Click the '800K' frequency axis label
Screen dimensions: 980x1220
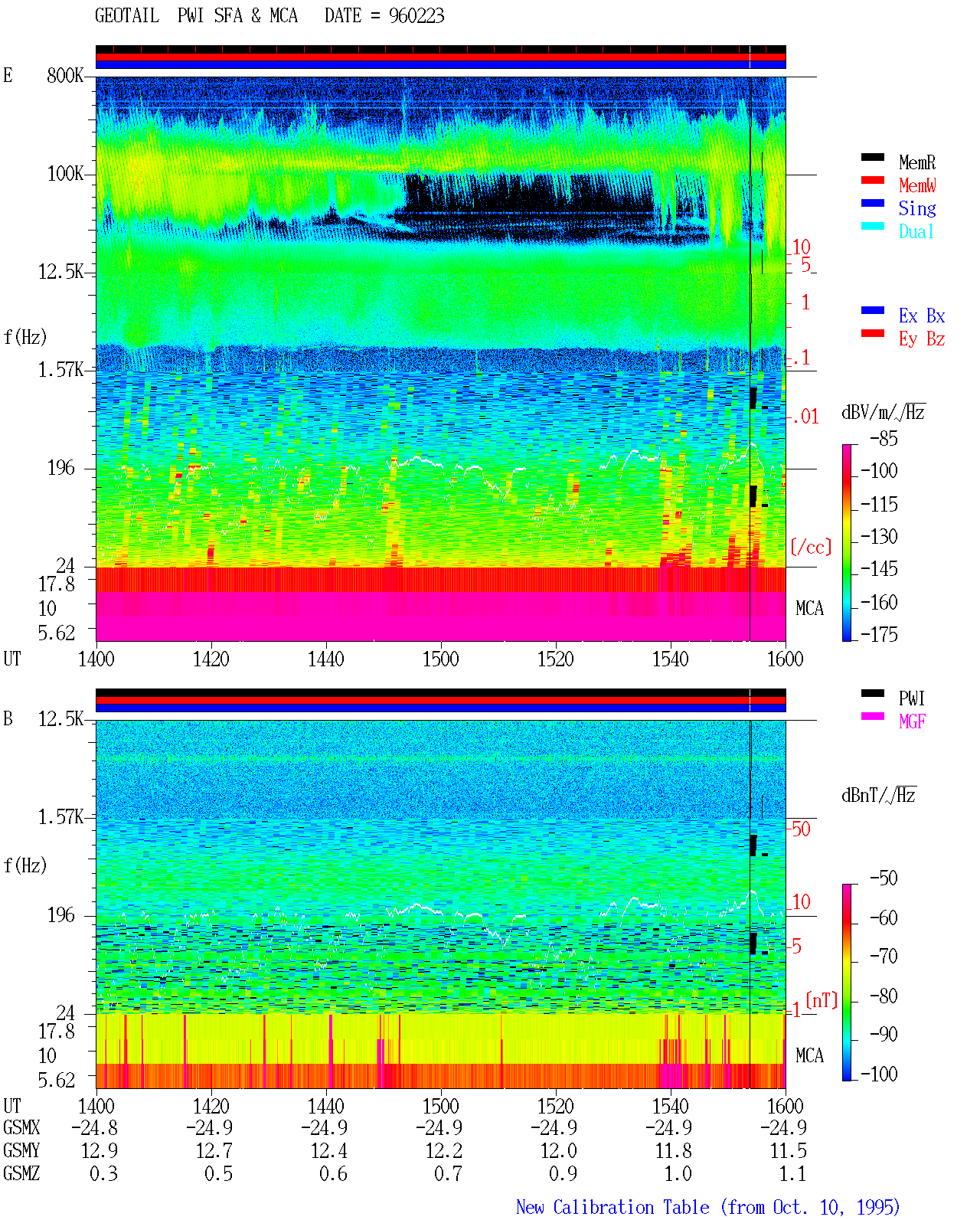tap(65, 76)
